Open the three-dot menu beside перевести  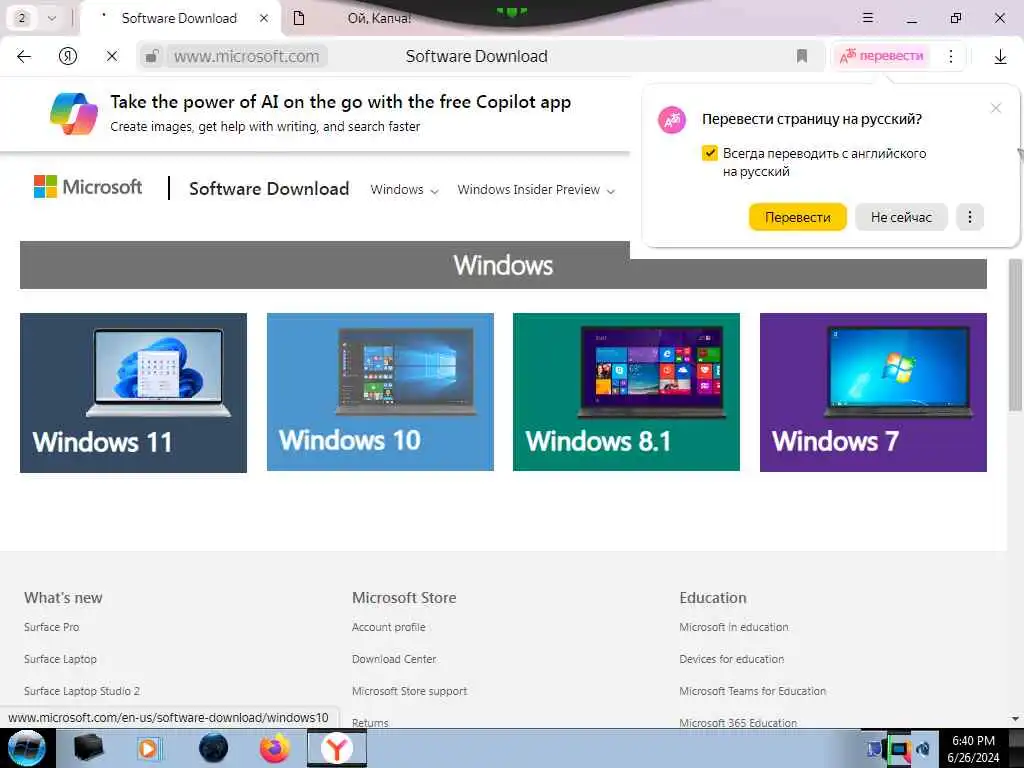[x=951, y=56]
